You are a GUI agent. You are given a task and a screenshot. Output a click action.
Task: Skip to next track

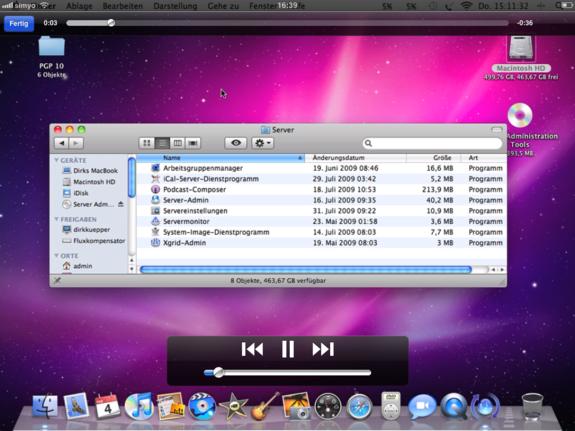pos(323,349)
